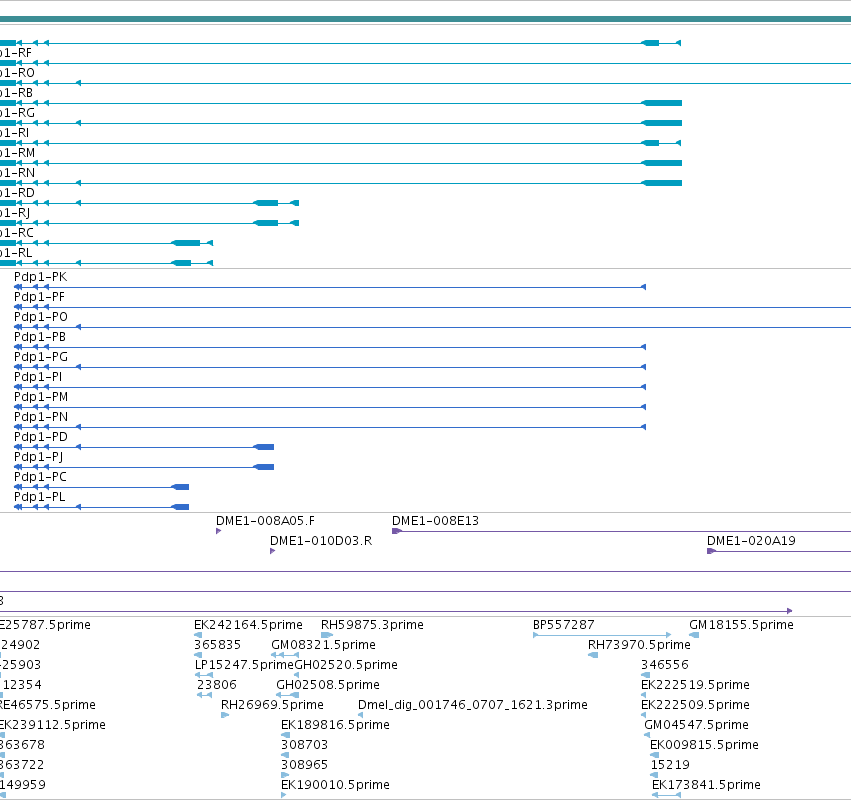Click the Dmel_dig_001746_0707_1621.3prime label
Screen dimensions: 851x800
pos(473,705)
